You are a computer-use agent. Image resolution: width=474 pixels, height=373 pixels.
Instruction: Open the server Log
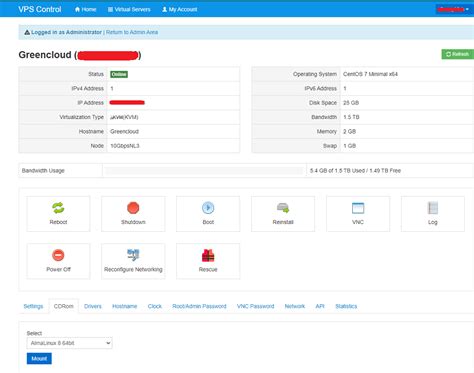pyautogui.click(x=433, y=213)
